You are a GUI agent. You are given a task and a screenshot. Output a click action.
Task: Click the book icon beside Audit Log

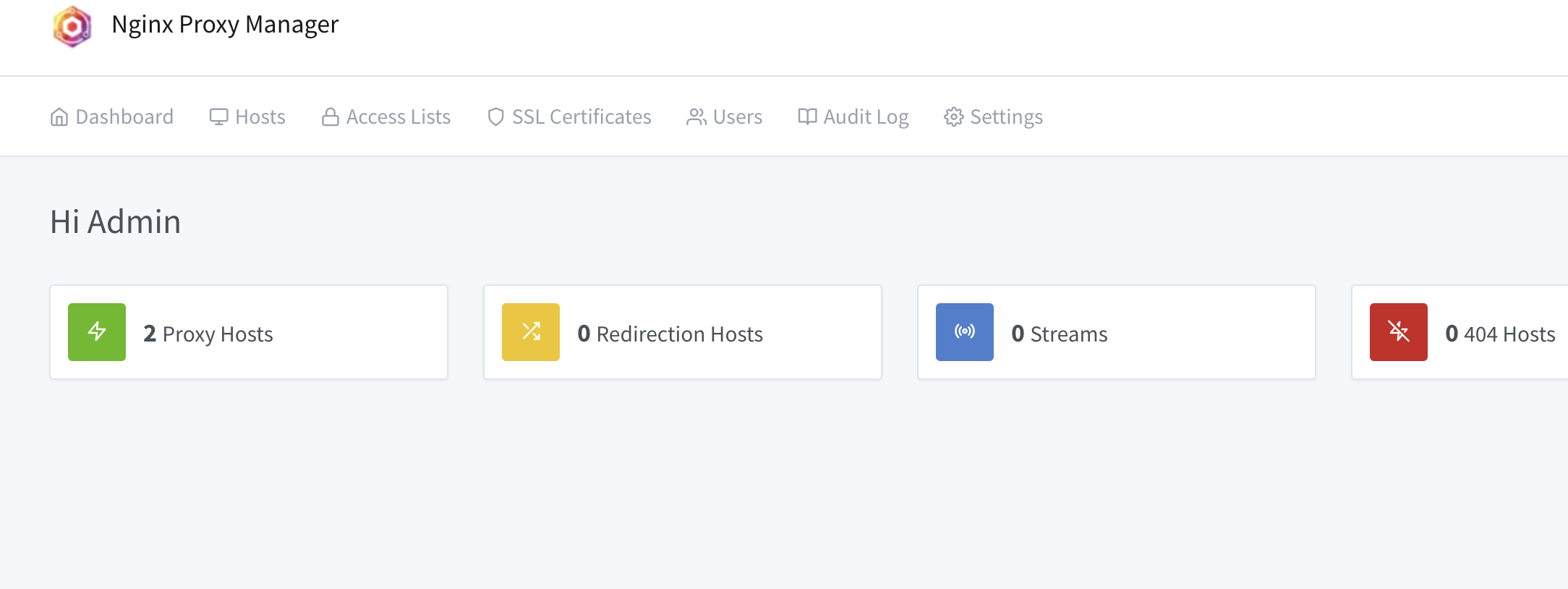(807, 116)
